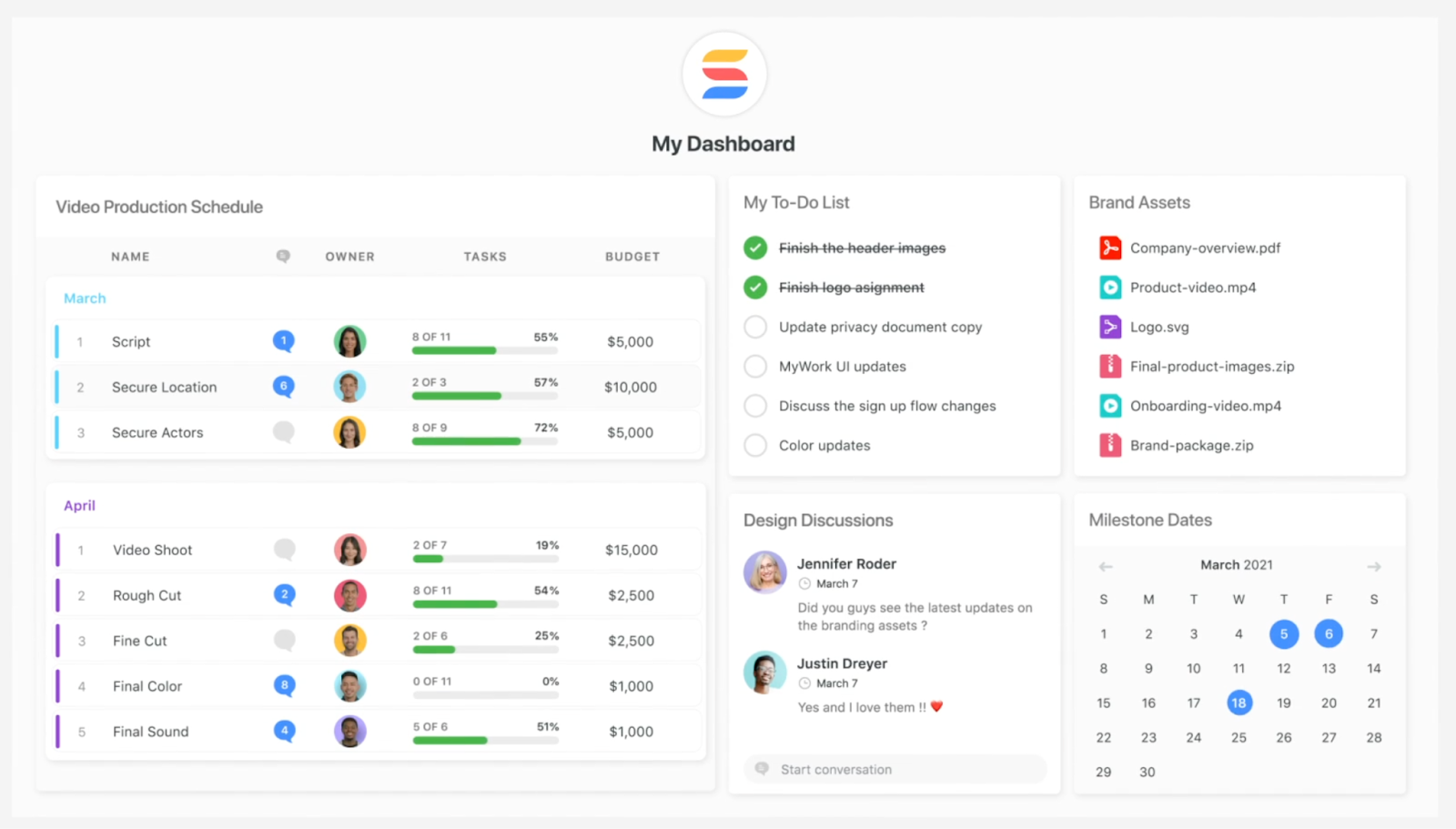Sort by the BUDGET column header
This screenshot has width=1456, height=829.
632,257
